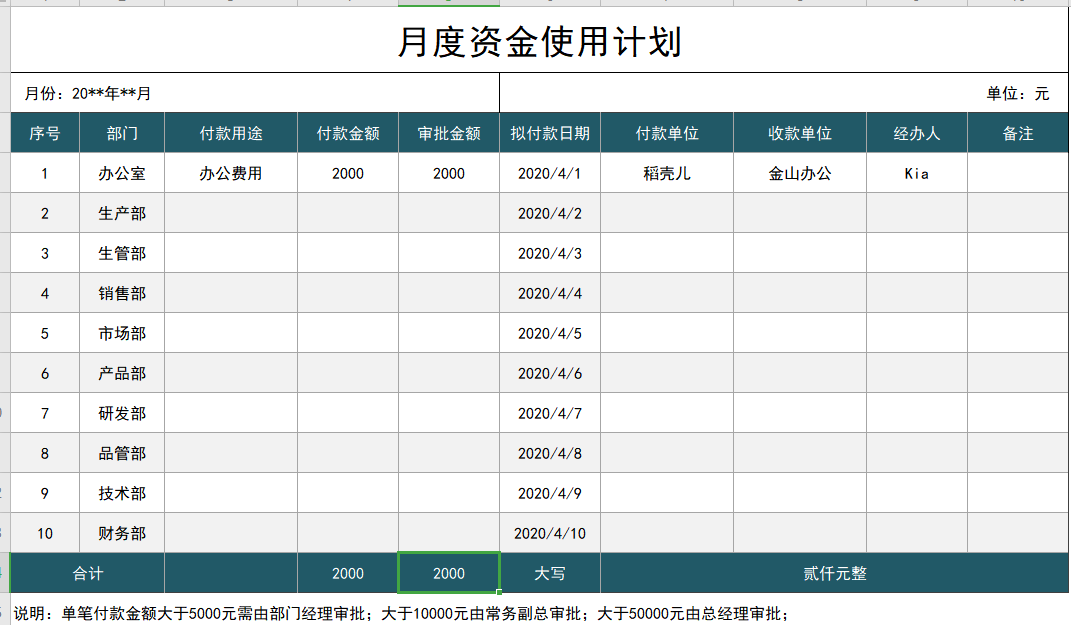
Task: Select the title cell 月度资金使用计划
Action: coord(535,41)
